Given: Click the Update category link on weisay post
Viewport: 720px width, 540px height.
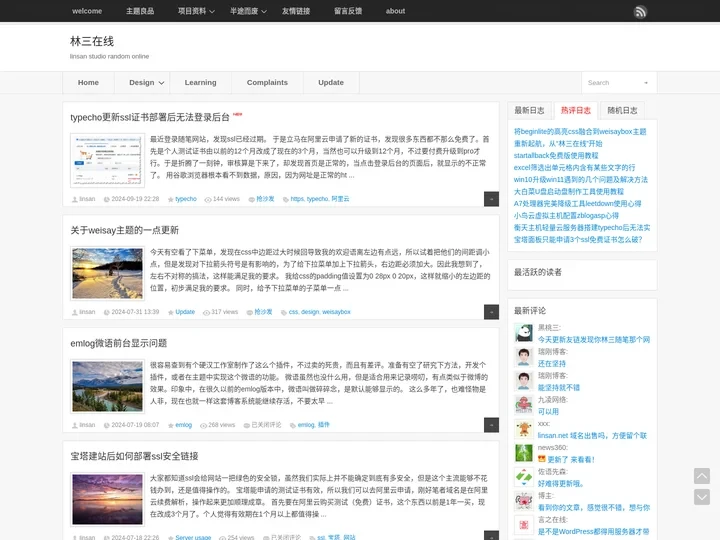Looking at the screenshot, I should 185,312.
